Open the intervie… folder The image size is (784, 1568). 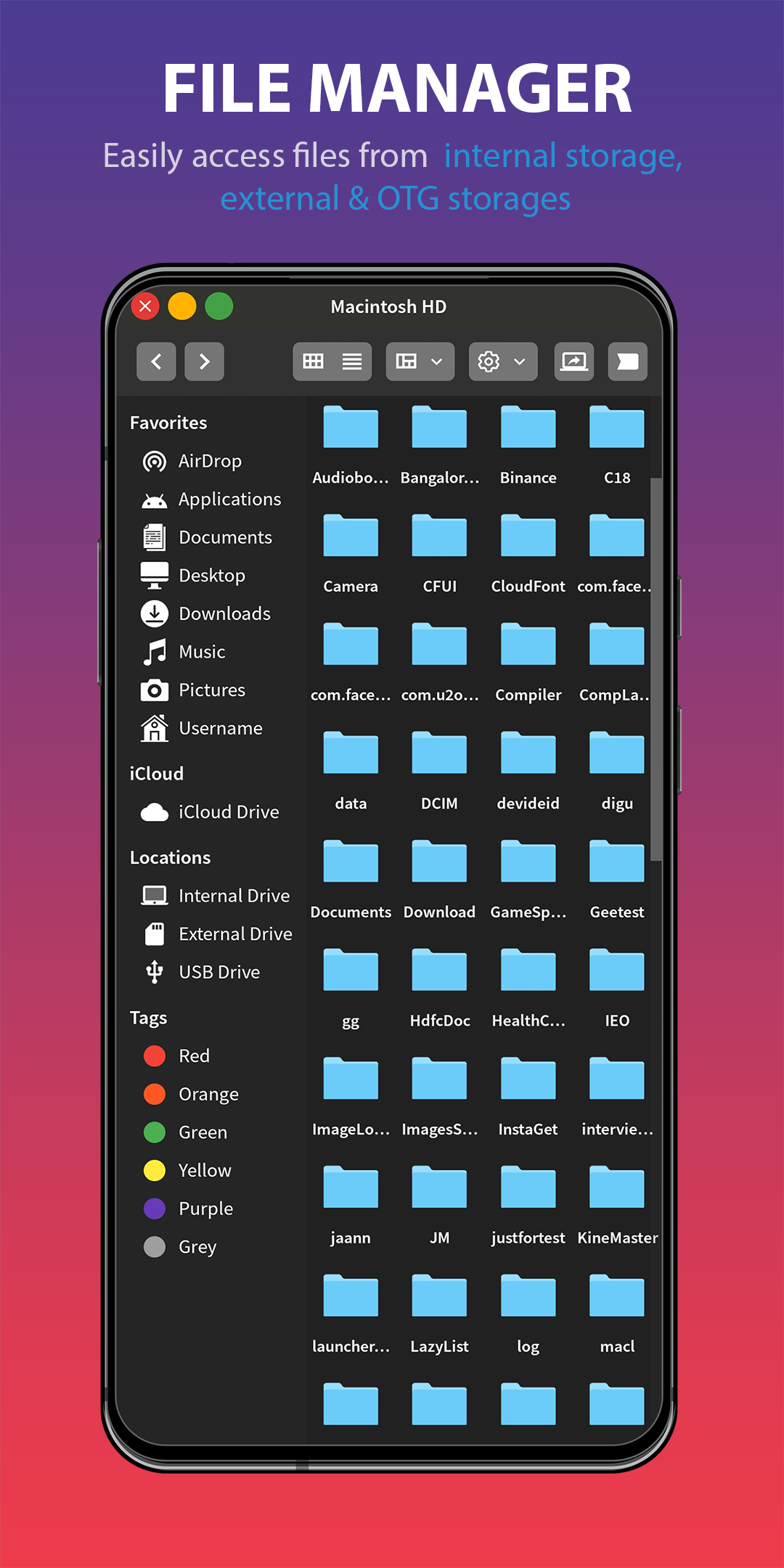coord(617,1096)
